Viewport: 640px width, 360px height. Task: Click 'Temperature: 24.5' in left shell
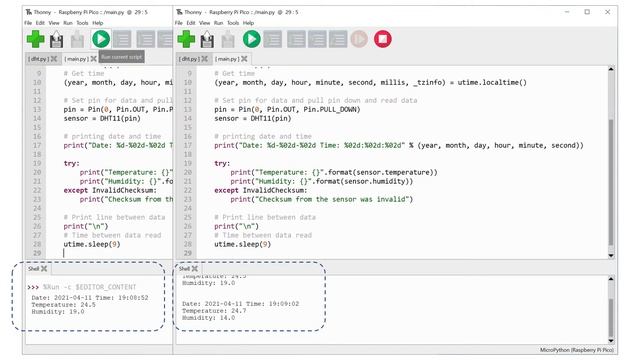[64, 305]
